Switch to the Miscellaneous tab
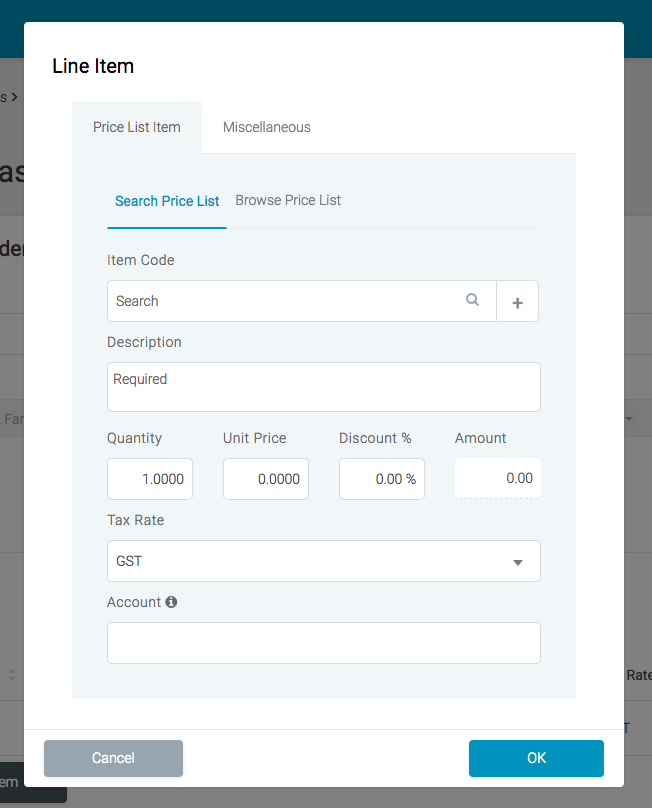652x808 pixels. click(x=266, y=127)
